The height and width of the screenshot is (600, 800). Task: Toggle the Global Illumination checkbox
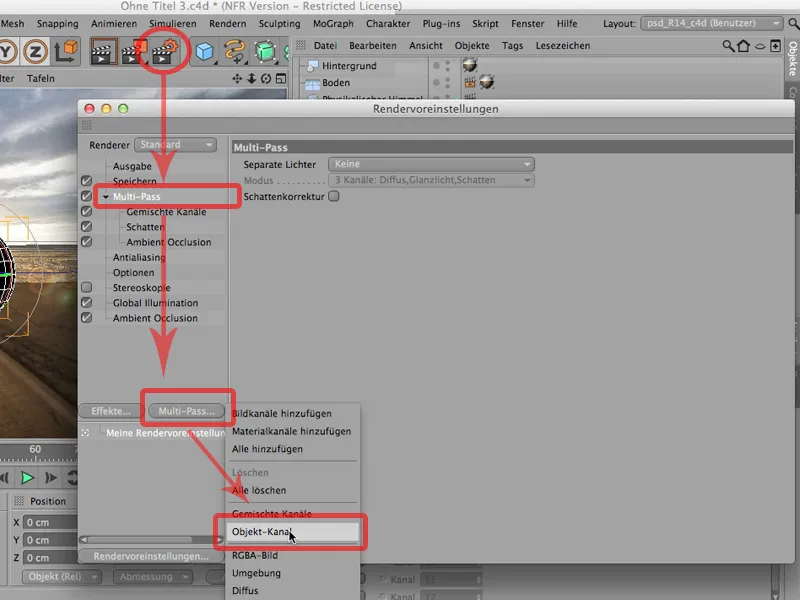[x=87, y=303]
